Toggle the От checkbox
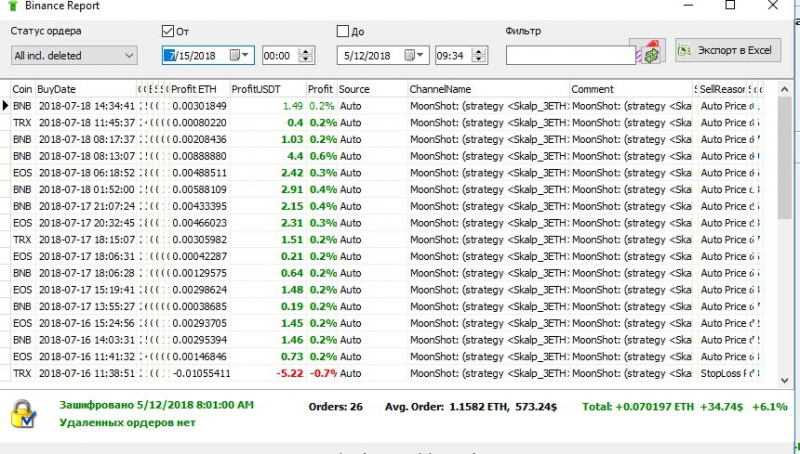The height and width of the screenshot is (454, 800). click(x=168, y=31)
